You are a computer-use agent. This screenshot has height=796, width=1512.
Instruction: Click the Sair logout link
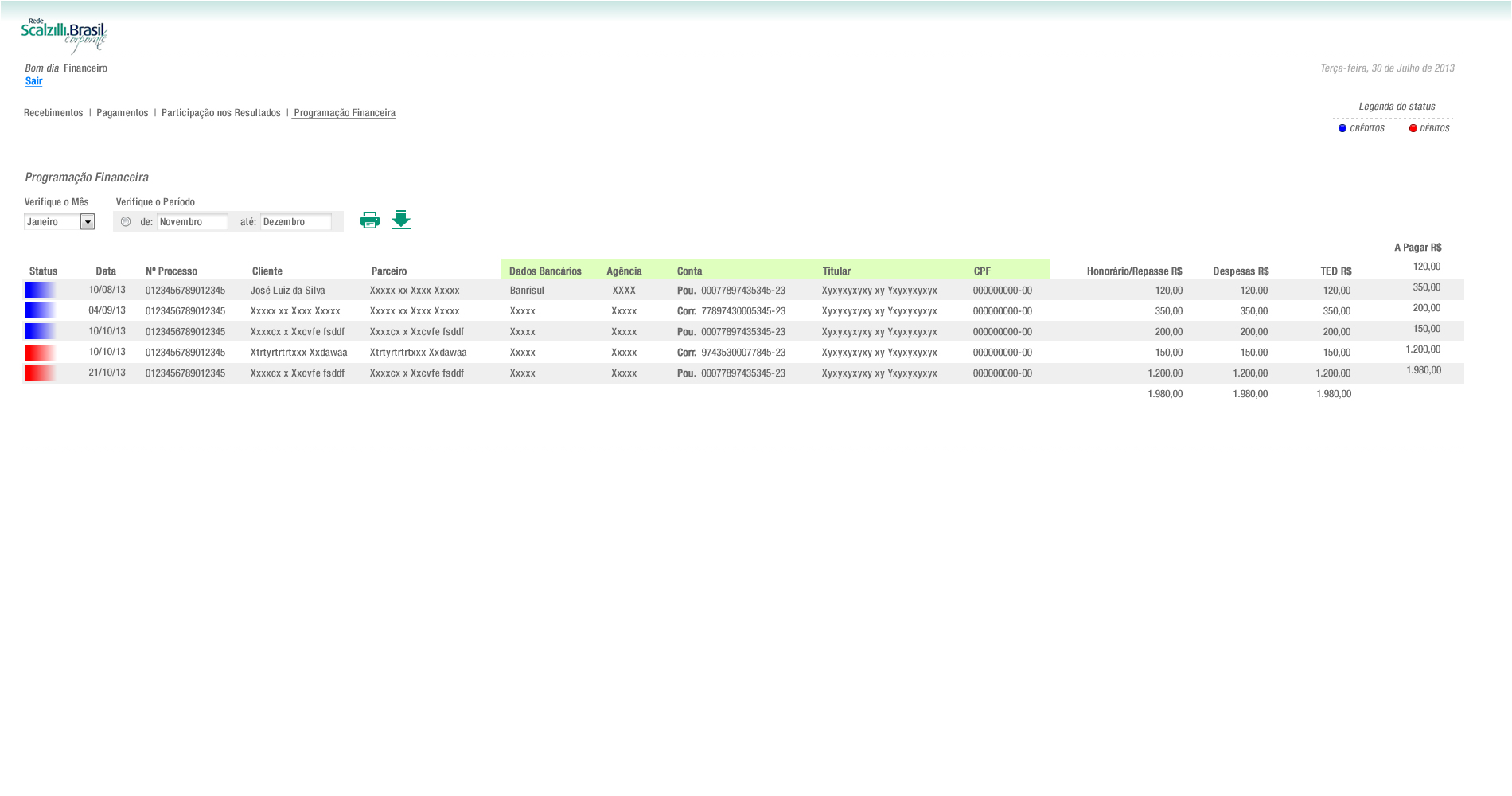click(33, 81)
